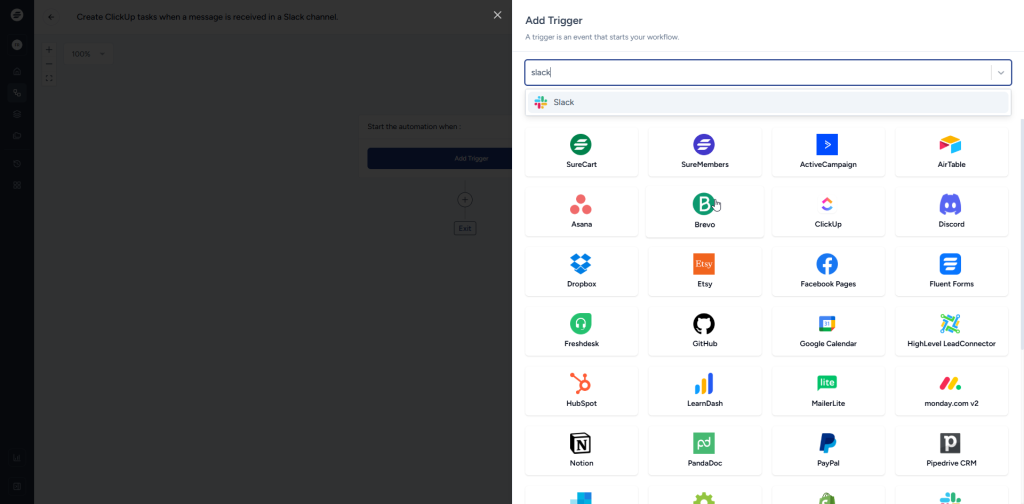The image size is (1024, 504).
Task: Click the GitHub app icon
Action: click(x=704, y=324)
